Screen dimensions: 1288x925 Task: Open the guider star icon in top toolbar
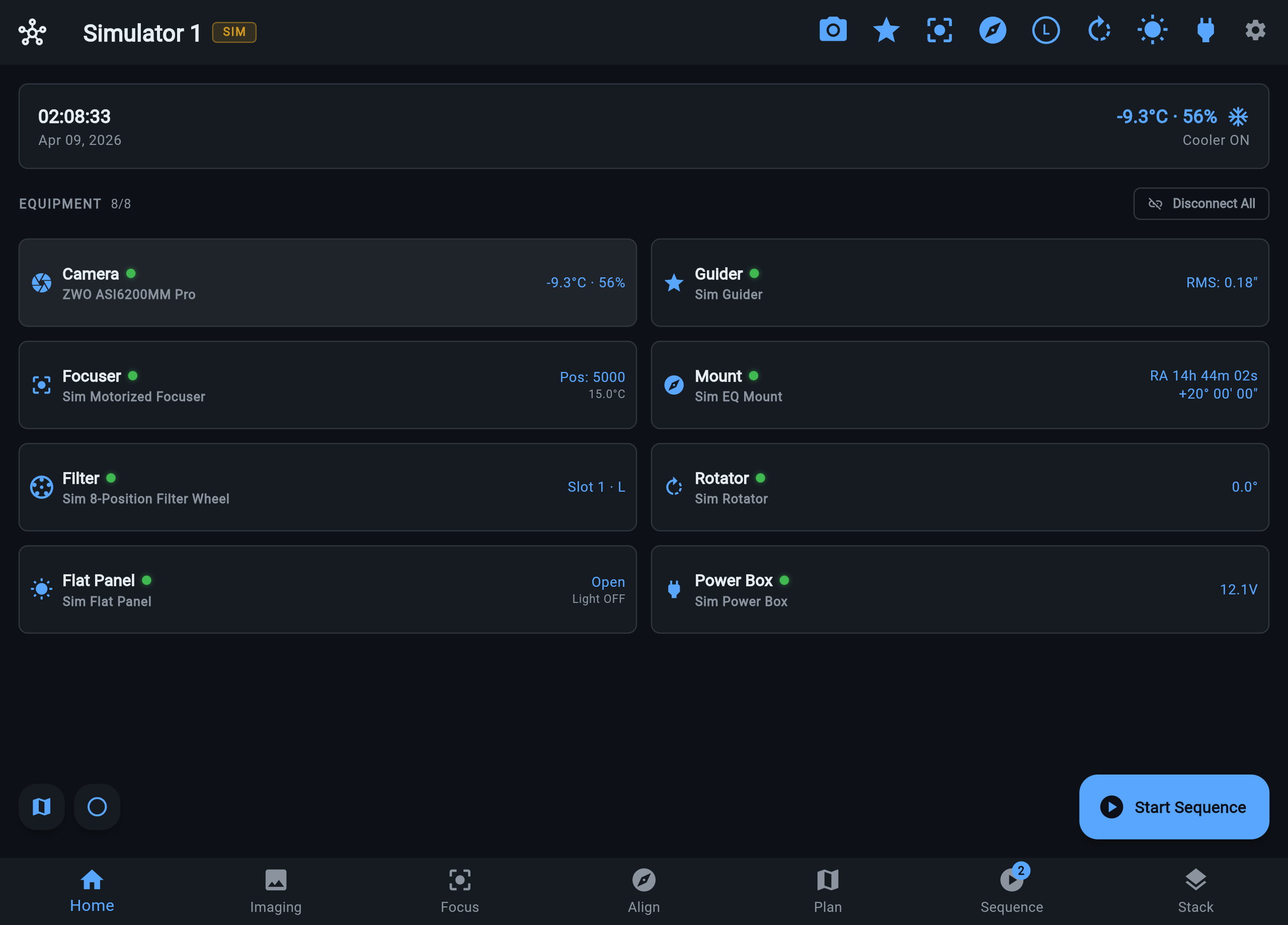point(886,30)
